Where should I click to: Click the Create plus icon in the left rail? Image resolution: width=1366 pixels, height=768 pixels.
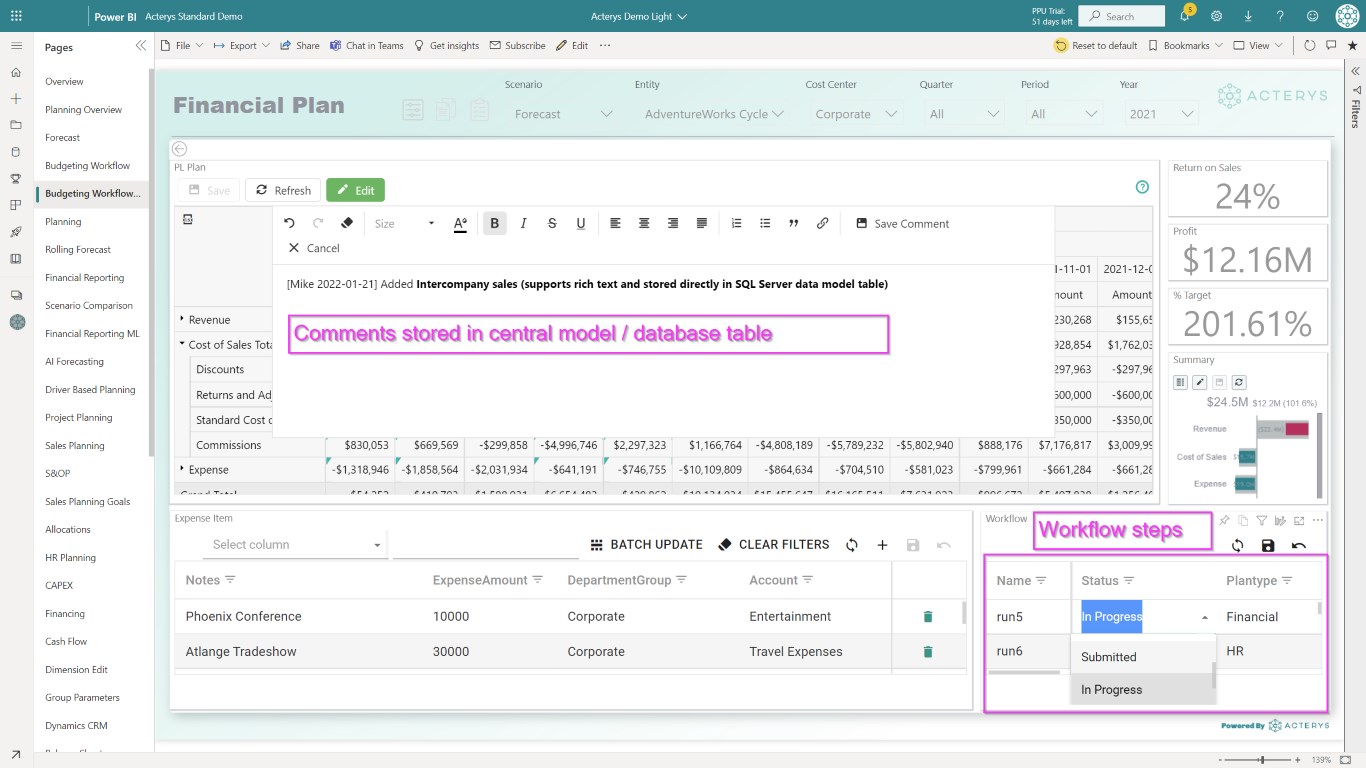coord(16,99)
